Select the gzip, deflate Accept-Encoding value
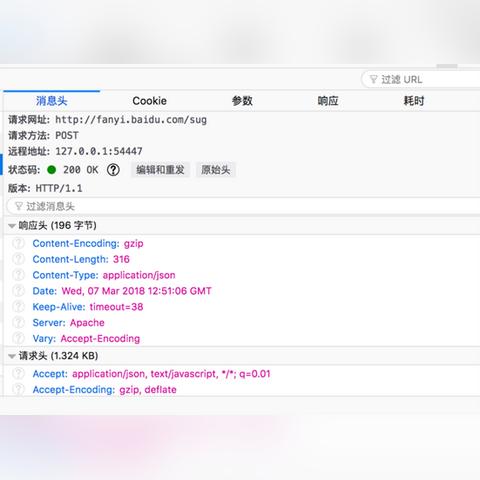This screenshot has width=480, height=480. (148, 390)
